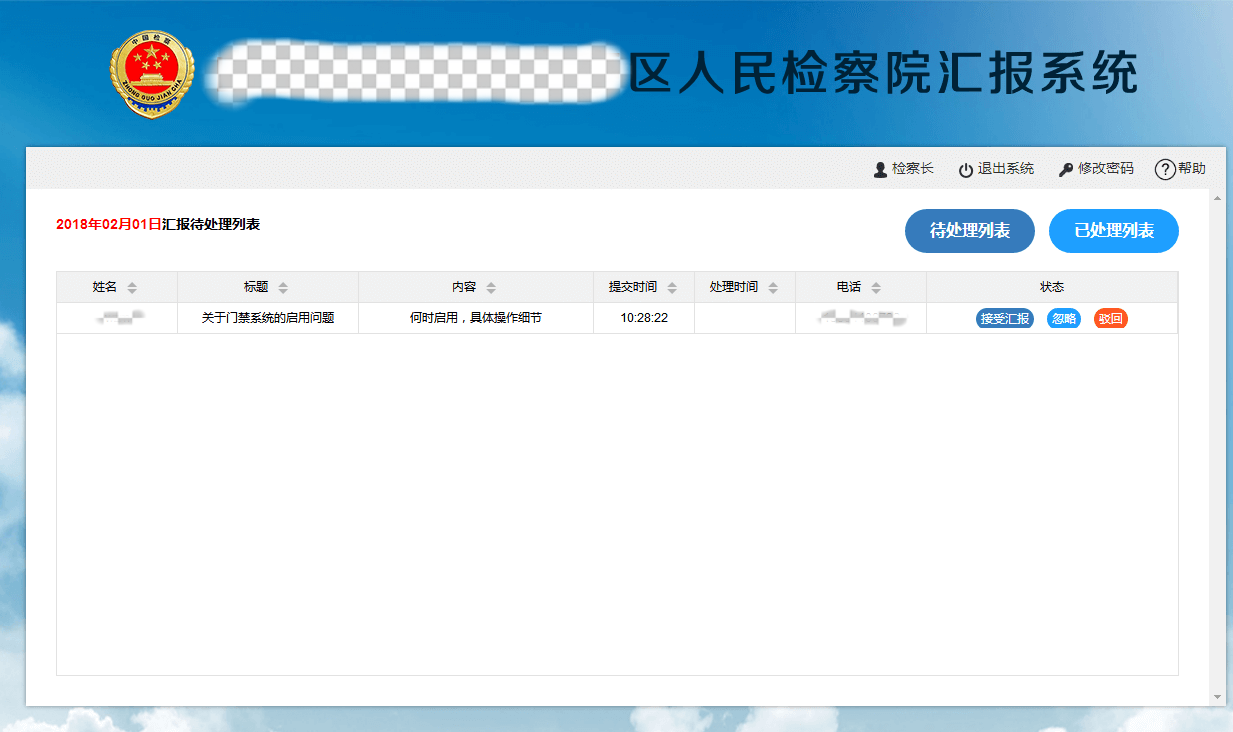Click the procuratorate national emblem logo
Image resolution: width=1233 pixels, height=732 pixels.
pos(152,74)
